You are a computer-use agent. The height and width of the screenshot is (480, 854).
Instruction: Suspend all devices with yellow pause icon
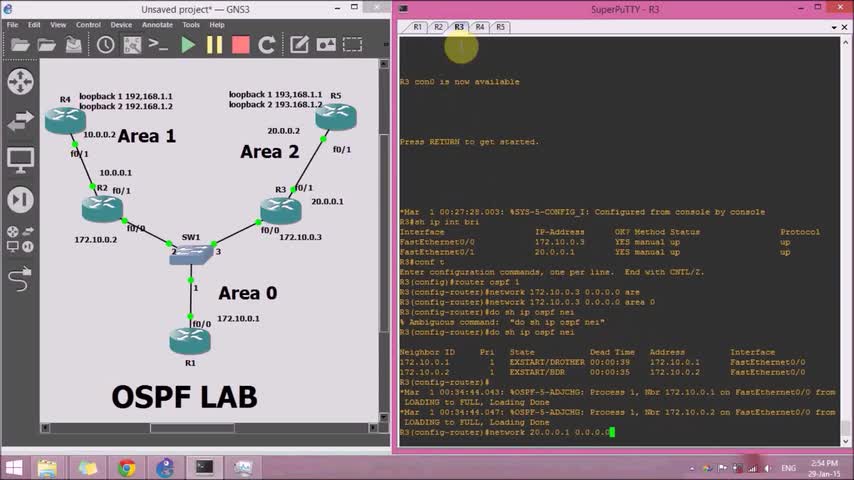[x=215, y=45]
